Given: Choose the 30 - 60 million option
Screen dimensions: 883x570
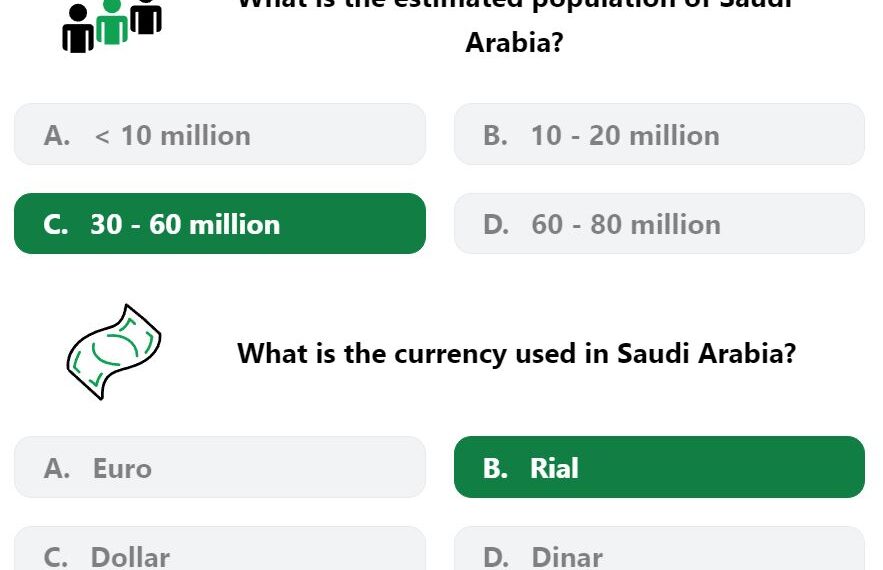Looking at the screenshot, I should [220, 224].
